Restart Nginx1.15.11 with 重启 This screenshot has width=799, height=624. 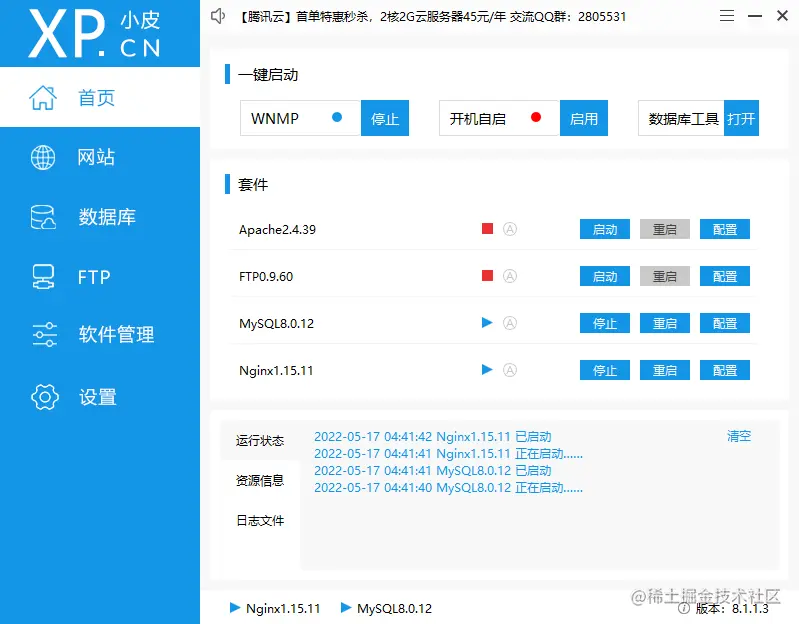tap(664, 370)
